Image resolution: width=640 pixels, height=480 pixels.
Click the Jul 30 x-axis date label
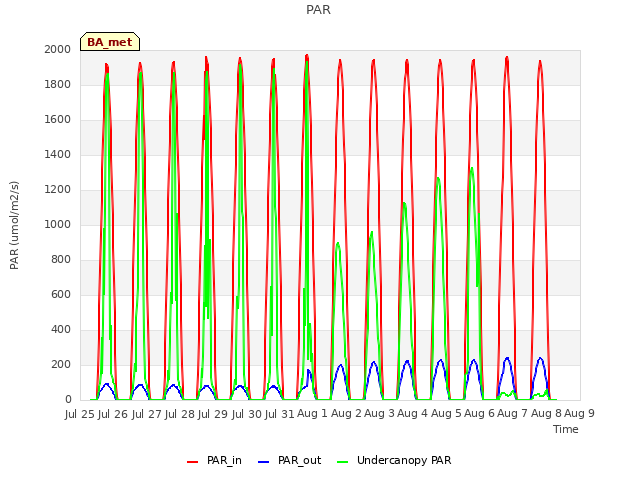point(247,414)
